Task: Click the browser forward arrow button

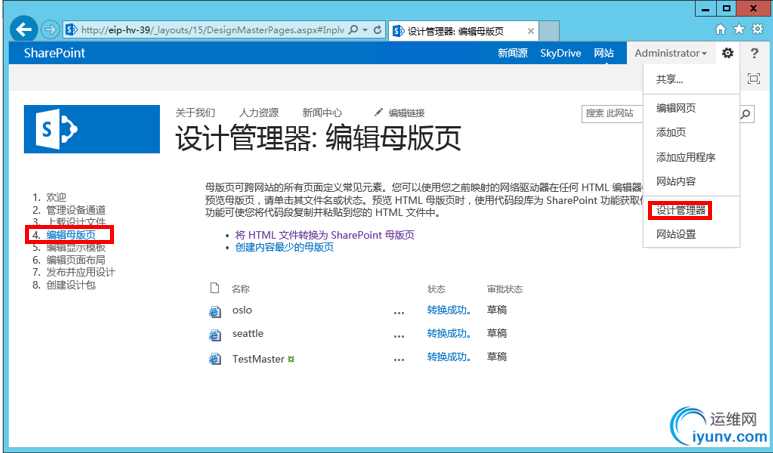Action: tap(50, 30)
